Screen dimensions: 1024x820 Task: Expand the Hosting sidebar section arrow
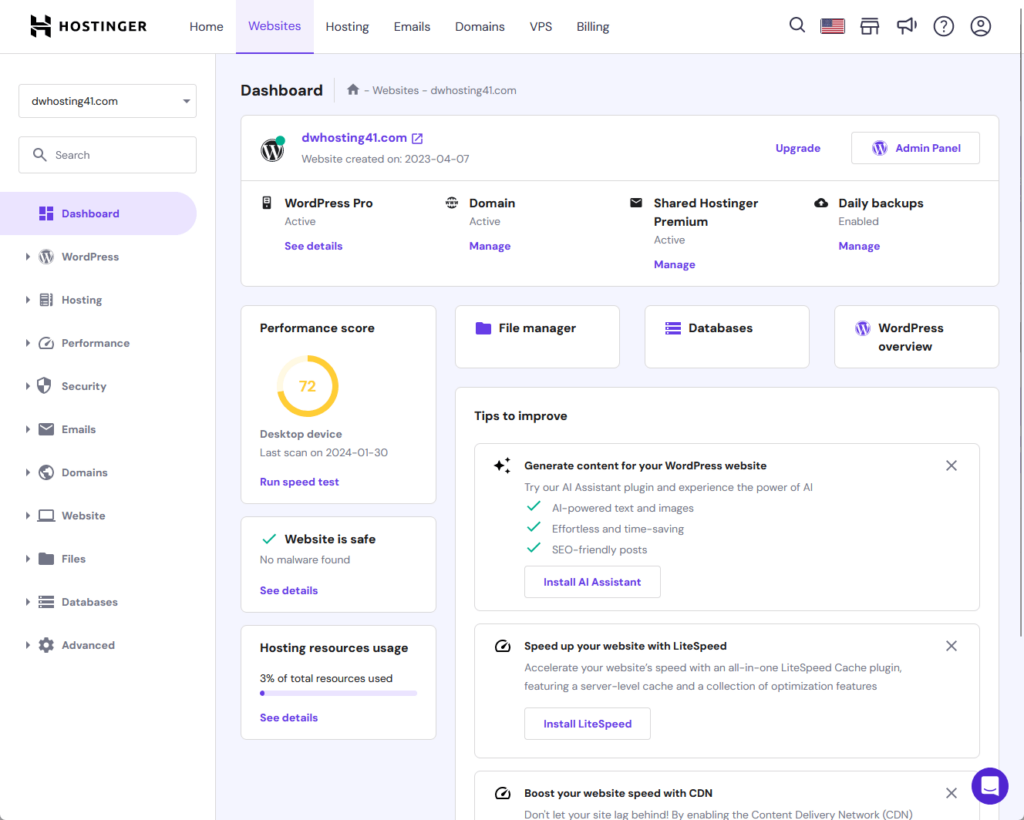pos(27,300)
